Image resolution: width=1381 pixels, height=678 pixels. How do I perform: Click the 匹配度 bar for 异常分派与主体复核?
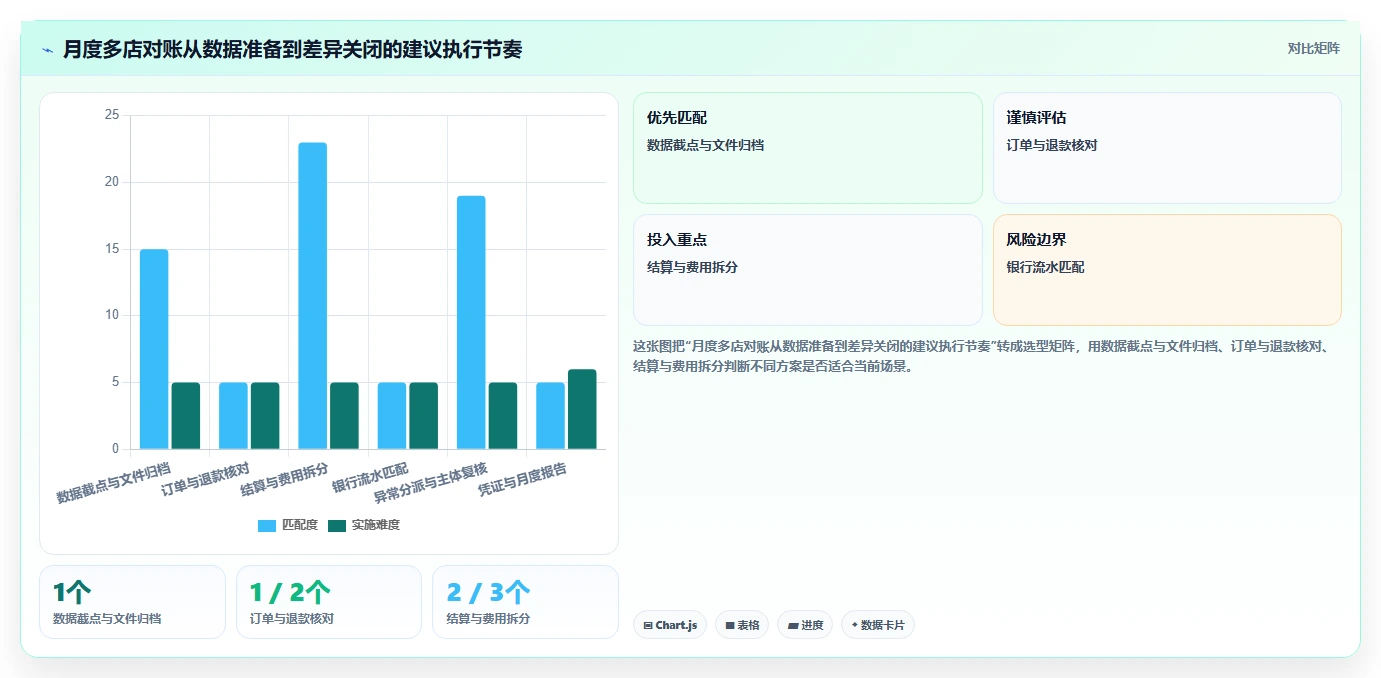tap(471, 322)
